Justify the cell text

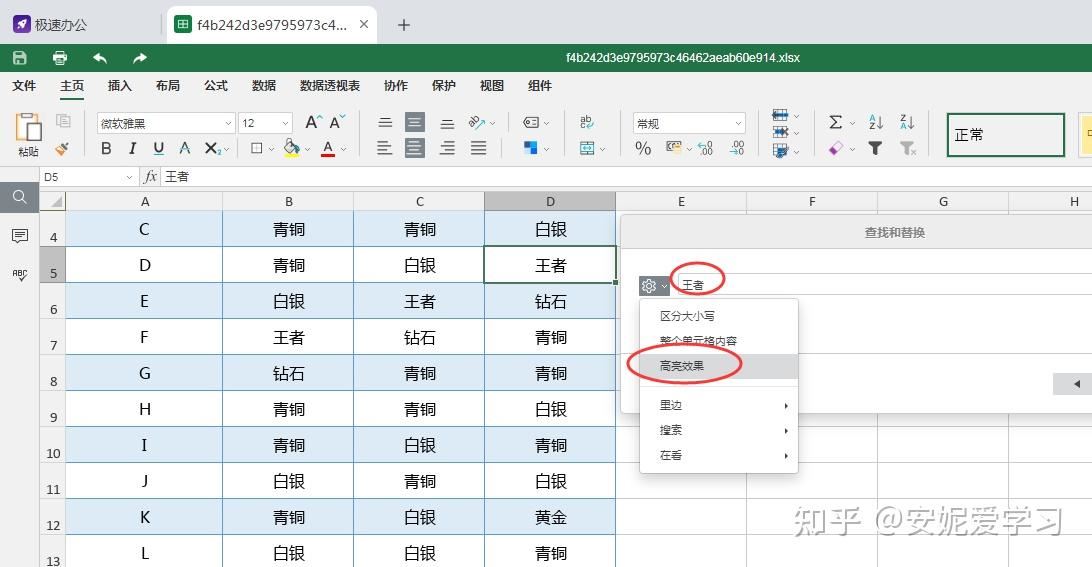(x=478, y=148)
